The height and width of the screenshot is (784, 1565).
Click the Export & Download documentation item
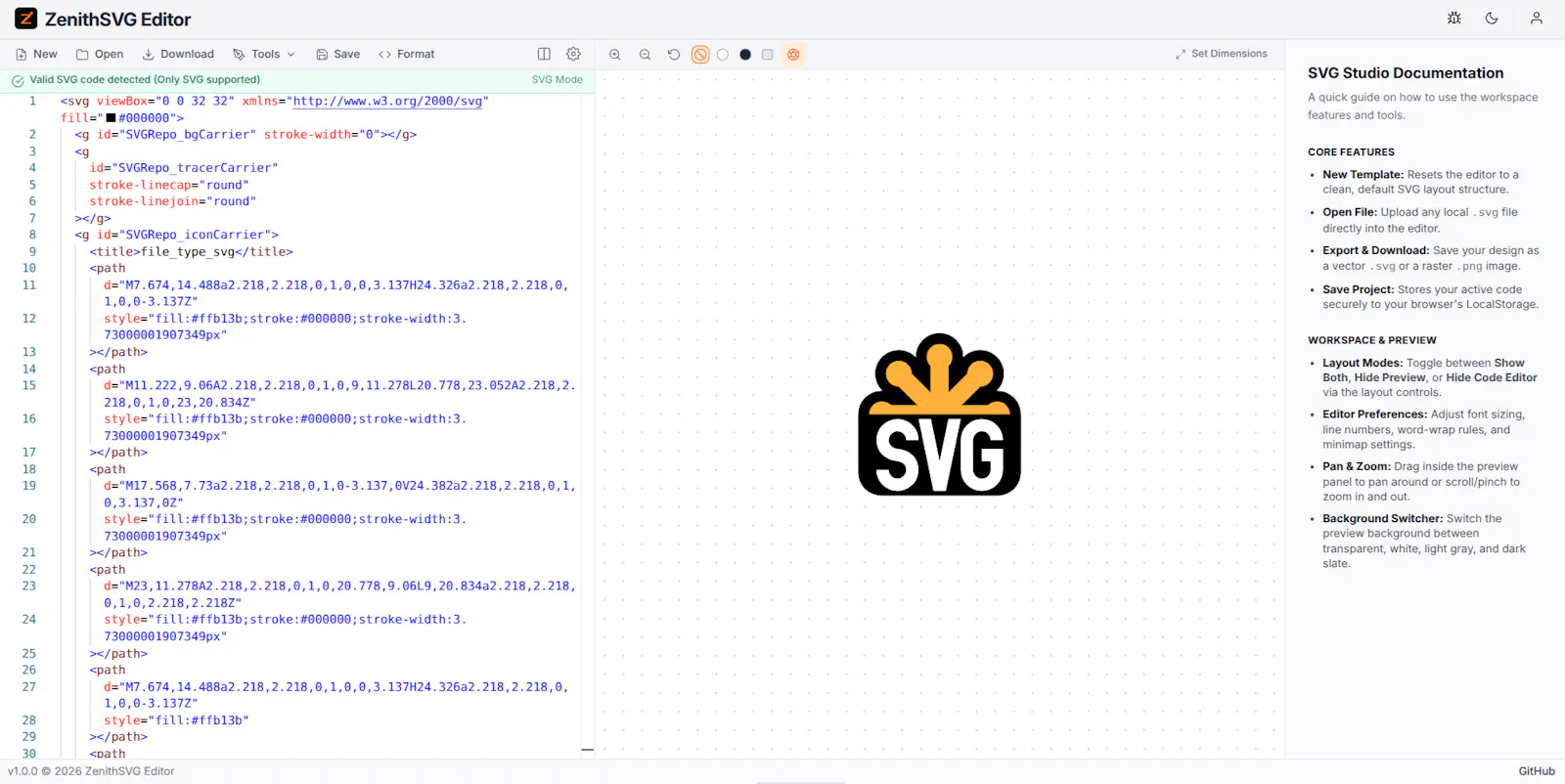(x=1431, y=258)
